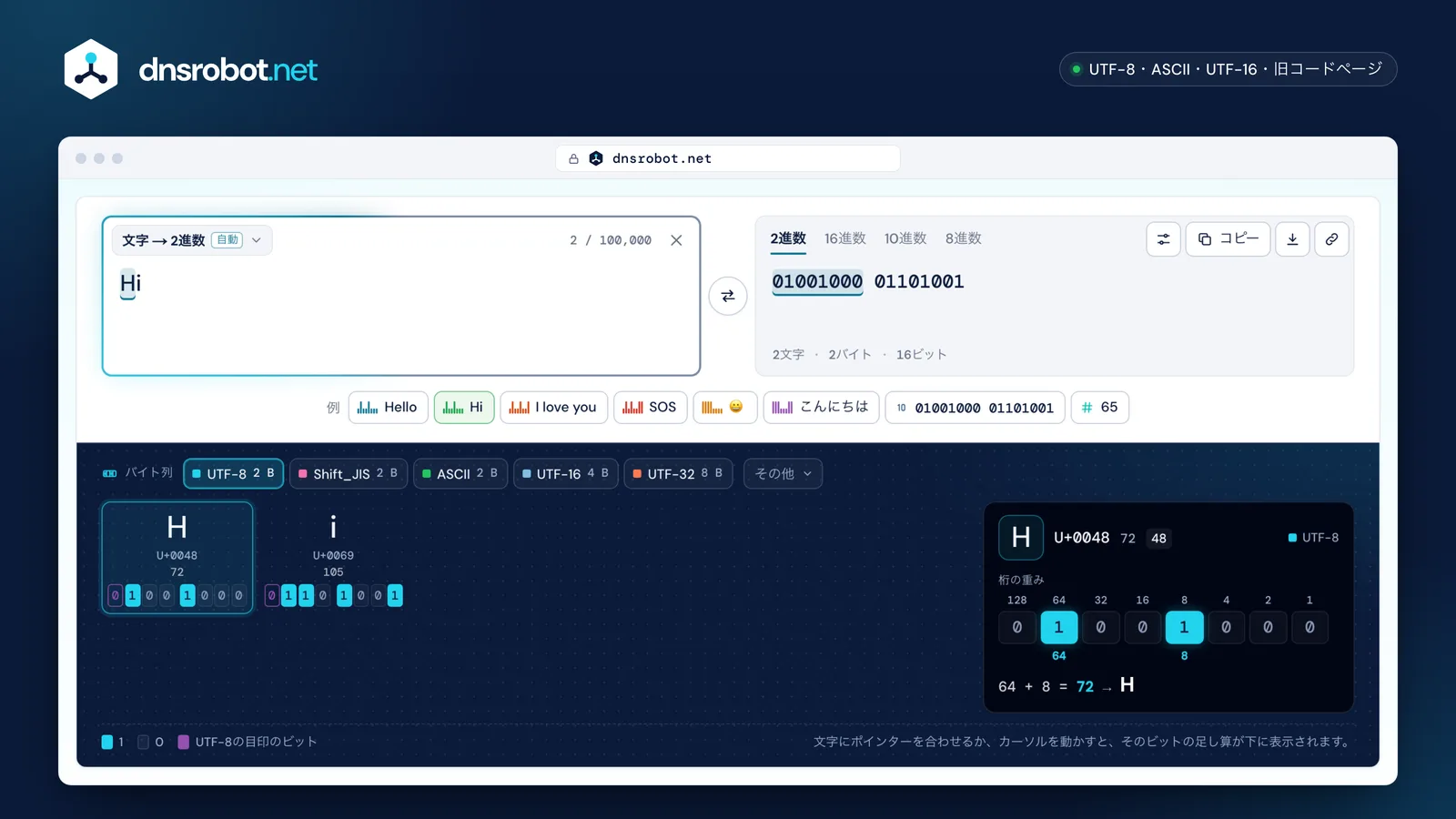The width and height of the screenshot is (1456, 819).
Task: Select the hash 65 example chip
Action: click(x=1100, y=407)
